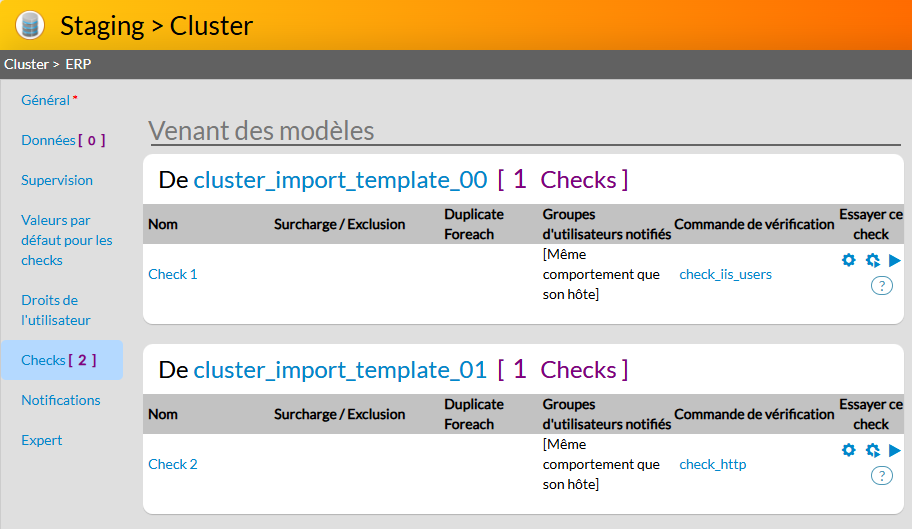Open the Notifications sidebar tab

(x=61, y=400)
